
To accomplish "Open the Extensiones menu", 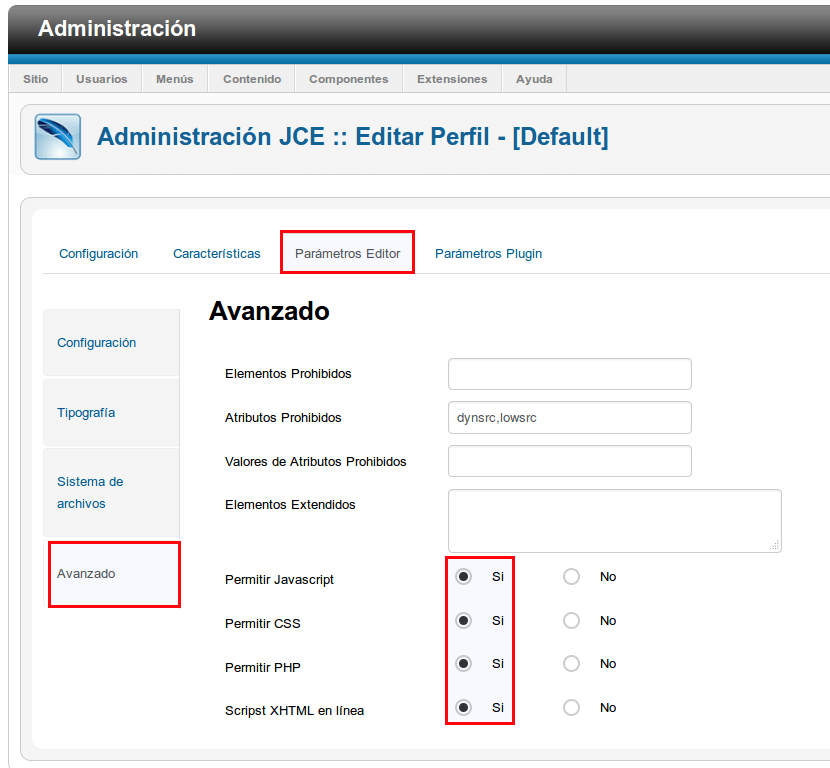I will point(452,79).
